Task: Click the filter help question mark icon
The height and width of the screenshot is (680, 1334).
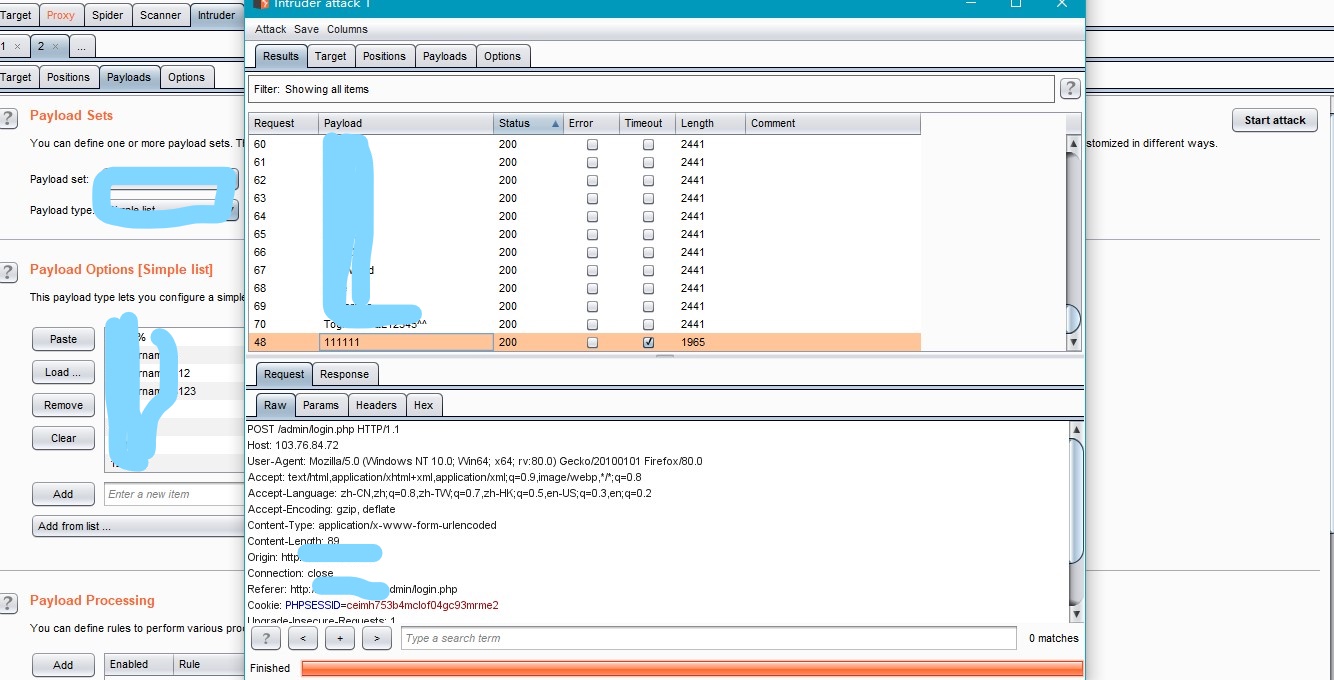Action: point(1070,89)
